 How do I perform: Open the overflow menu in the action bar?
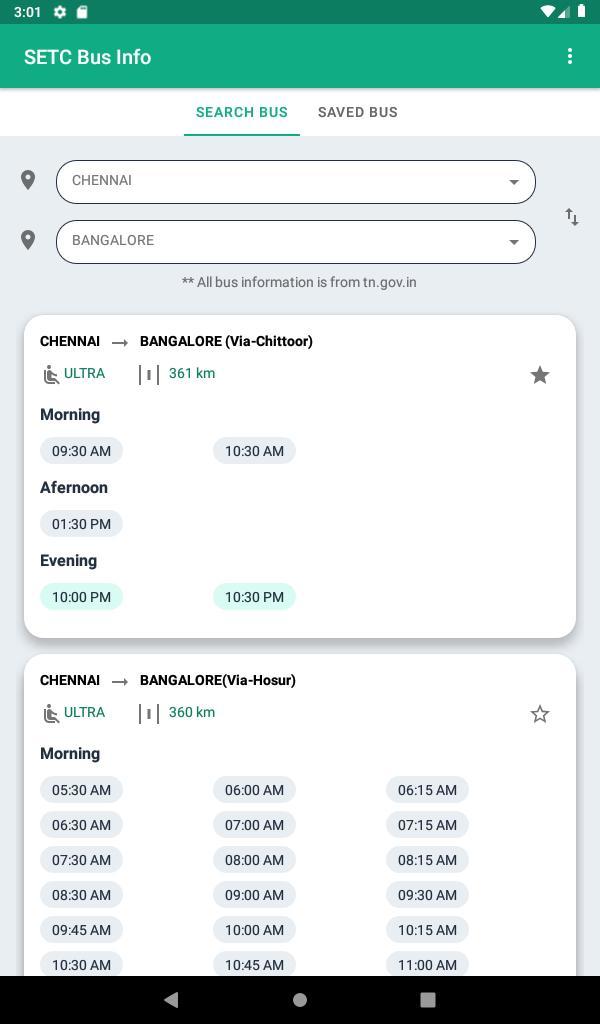[x=570, y=56]
